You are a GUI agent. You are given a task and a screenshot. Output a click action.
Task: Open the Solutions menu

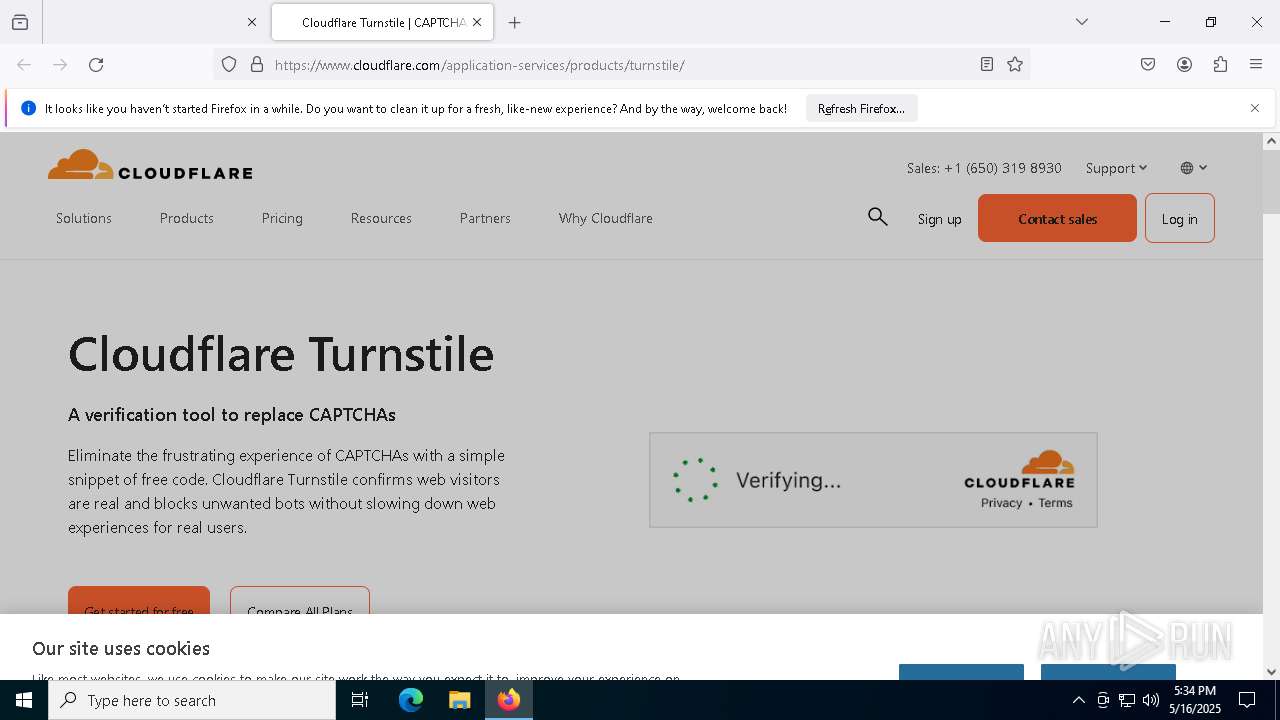[84, 218]
